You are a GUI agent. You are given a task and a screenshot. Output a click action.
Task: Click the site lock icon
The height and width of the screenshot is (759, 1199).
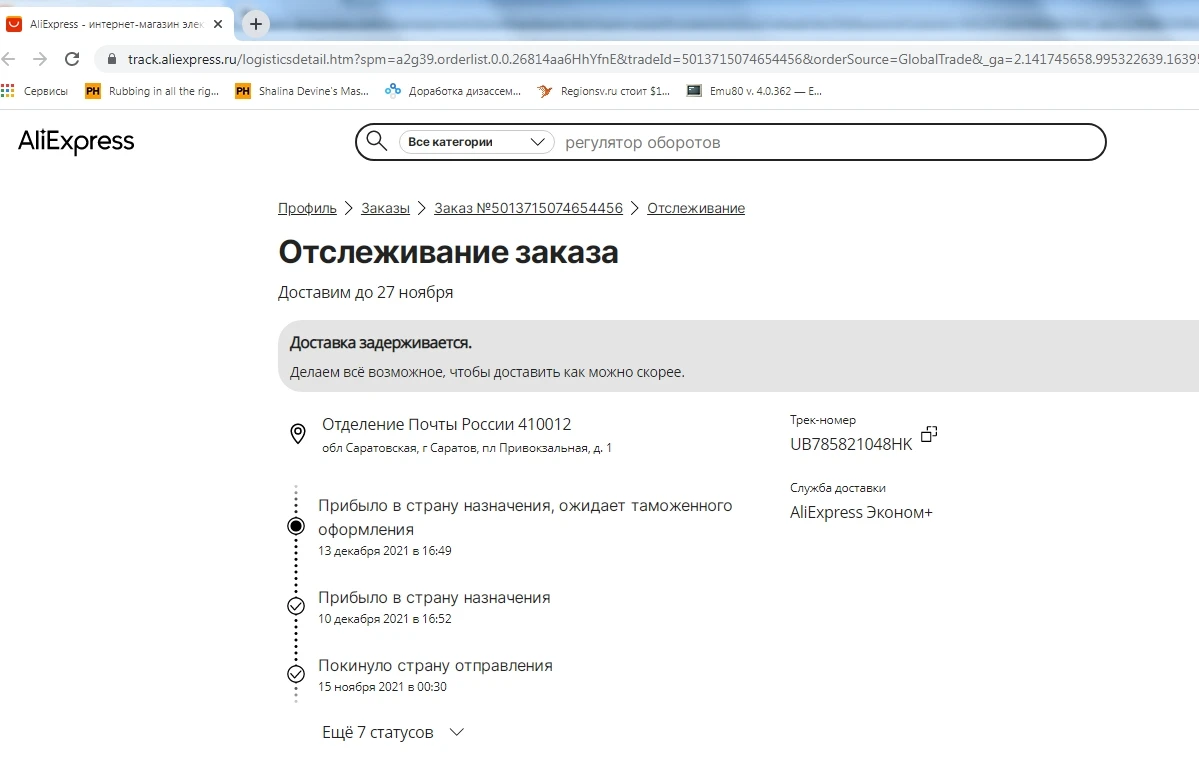(x=112, y=59)
